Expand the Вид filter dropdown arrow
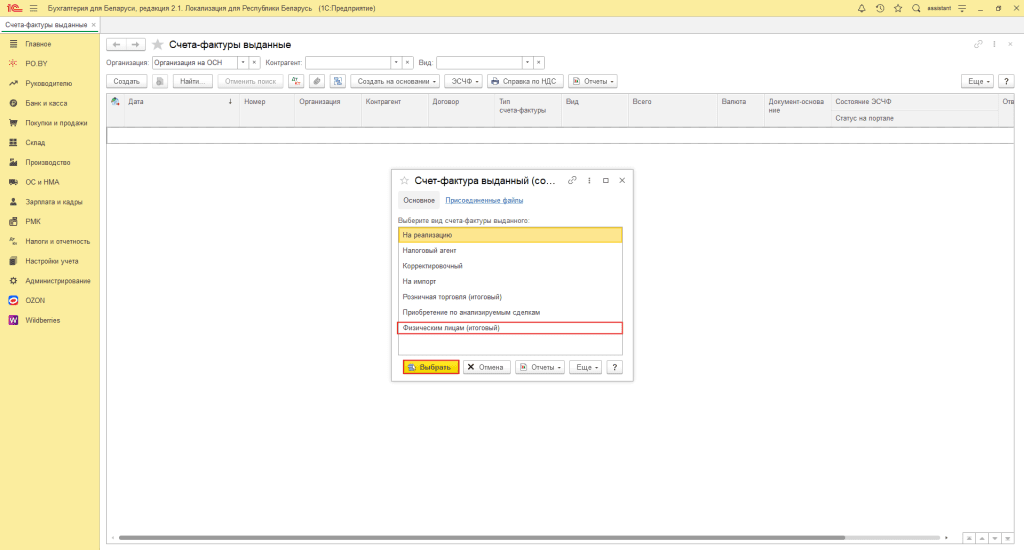 (x=527, y=63)
